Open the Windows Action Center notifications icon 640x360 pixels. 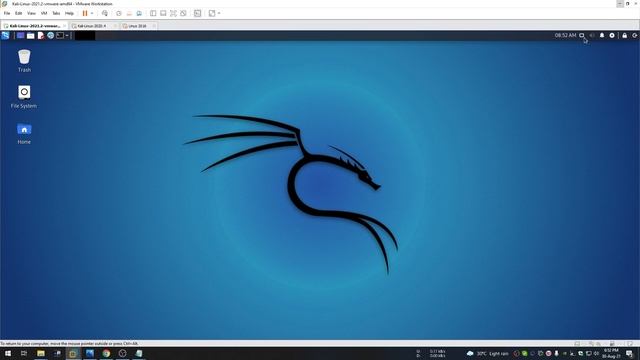(x=630, y=353)
